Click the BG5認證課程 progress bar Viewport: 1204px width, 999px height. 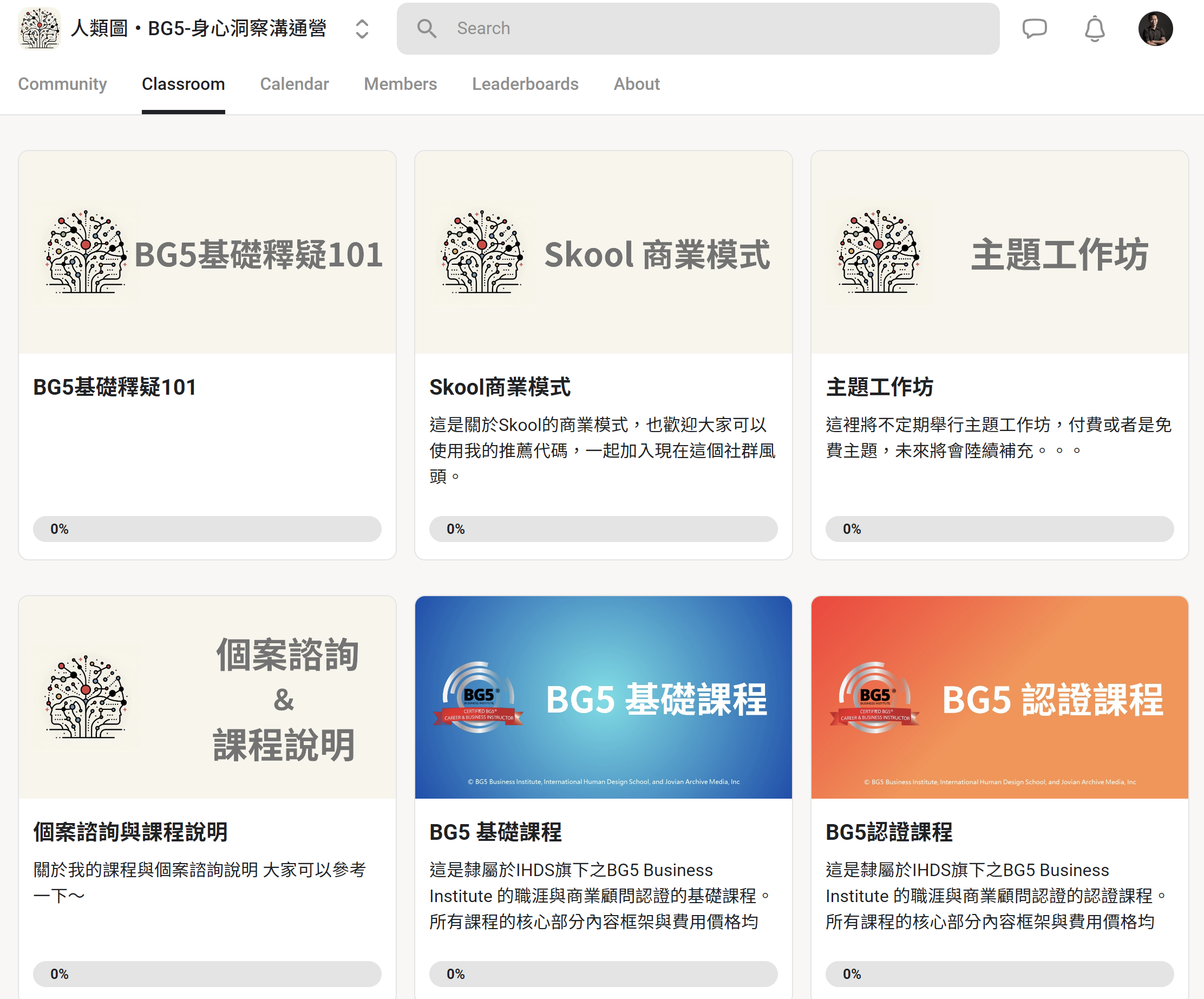999,974
